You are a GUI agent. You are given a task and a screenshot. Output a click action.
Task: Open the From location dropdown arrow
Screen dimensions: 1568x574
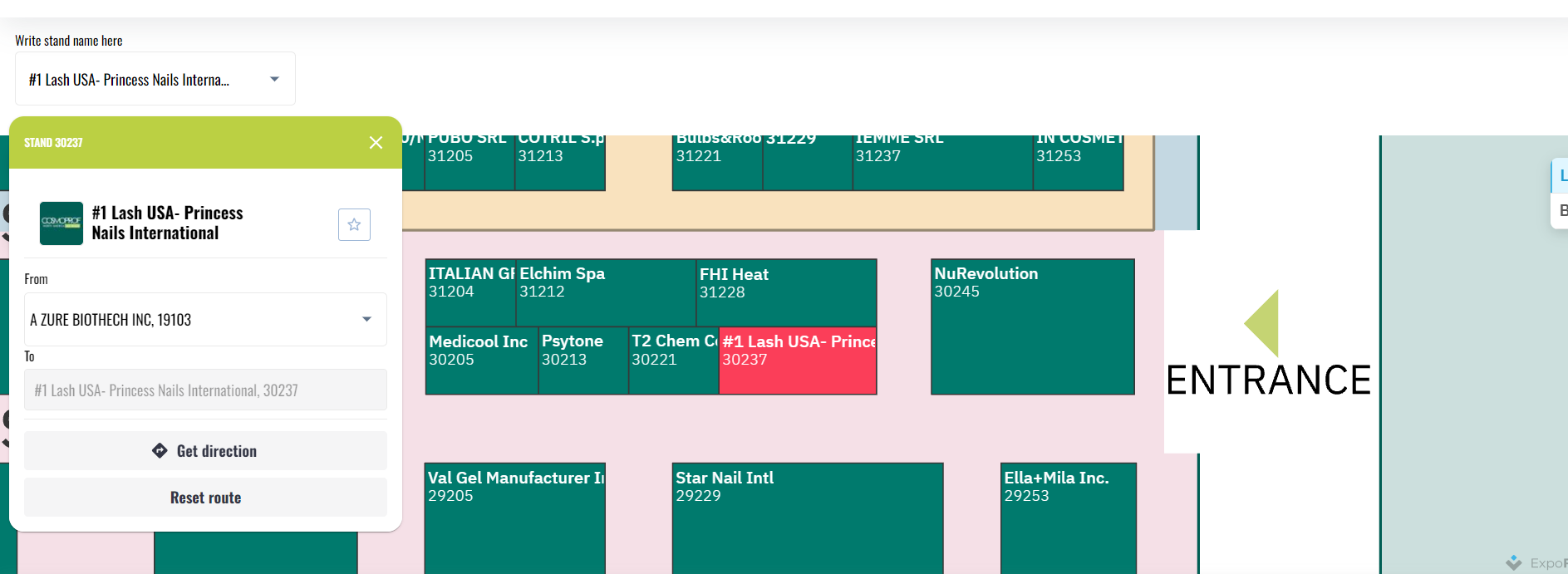366,320
